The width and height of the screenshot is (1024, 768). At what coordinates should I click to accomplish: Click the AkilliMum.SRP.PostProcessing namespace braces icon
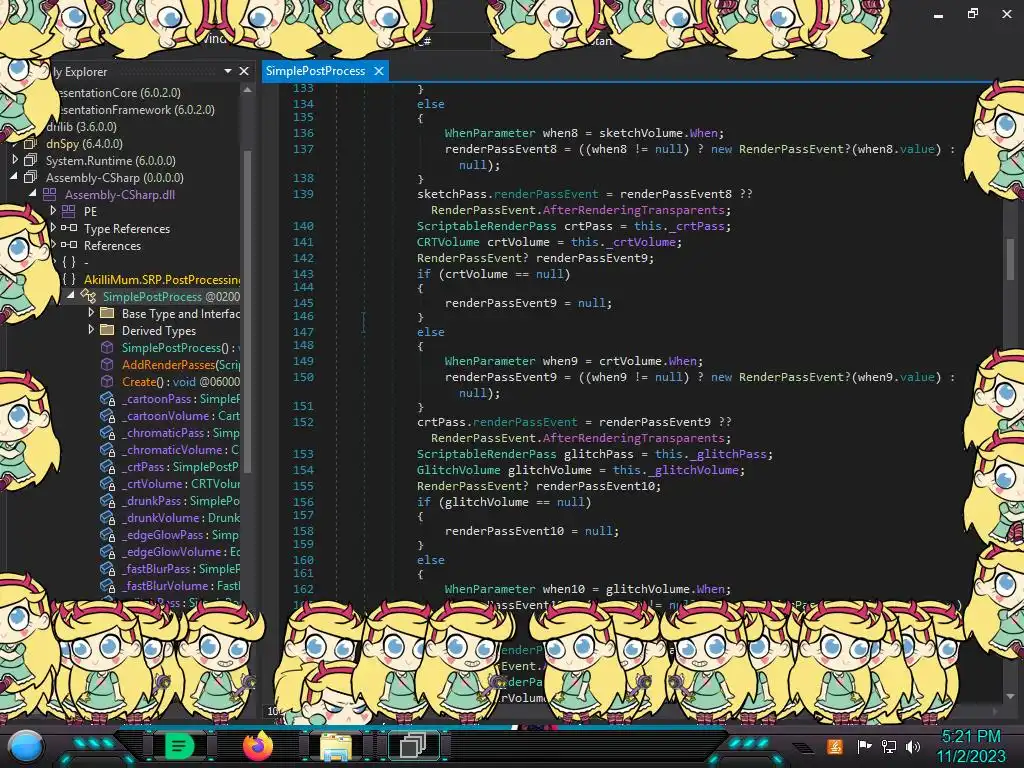pos(69,280)
